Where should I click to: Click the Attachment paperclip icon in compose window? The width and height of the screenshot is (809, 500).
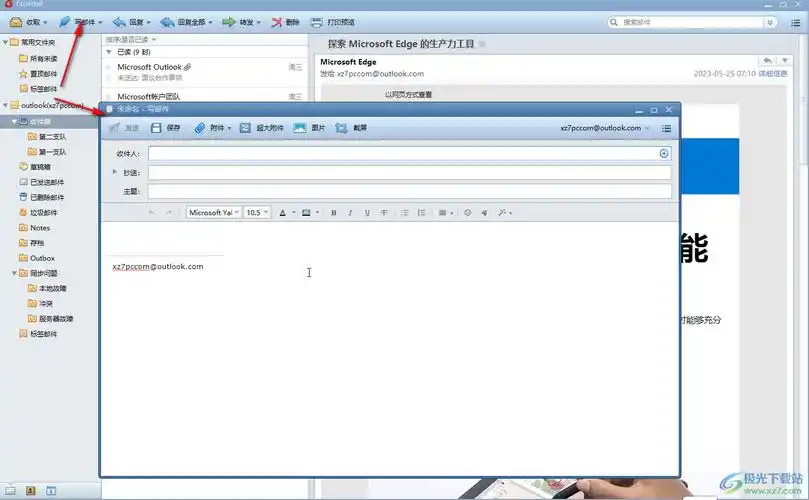click(x=199, y=127)
